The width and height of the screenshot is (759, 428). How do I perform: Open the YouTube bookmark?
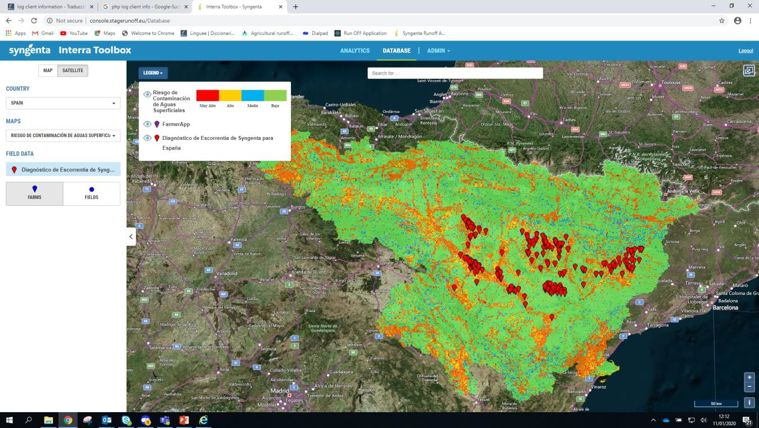coord(74,33)
